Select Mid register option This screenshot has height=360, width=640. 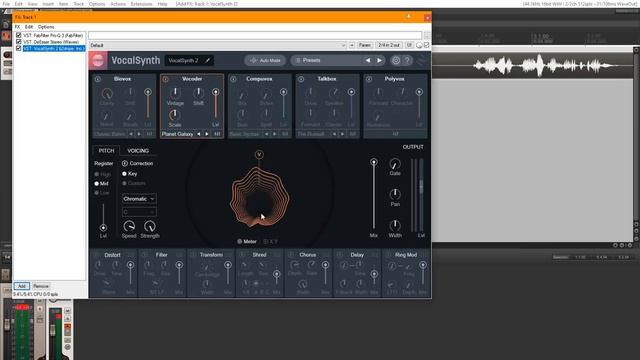101,184
